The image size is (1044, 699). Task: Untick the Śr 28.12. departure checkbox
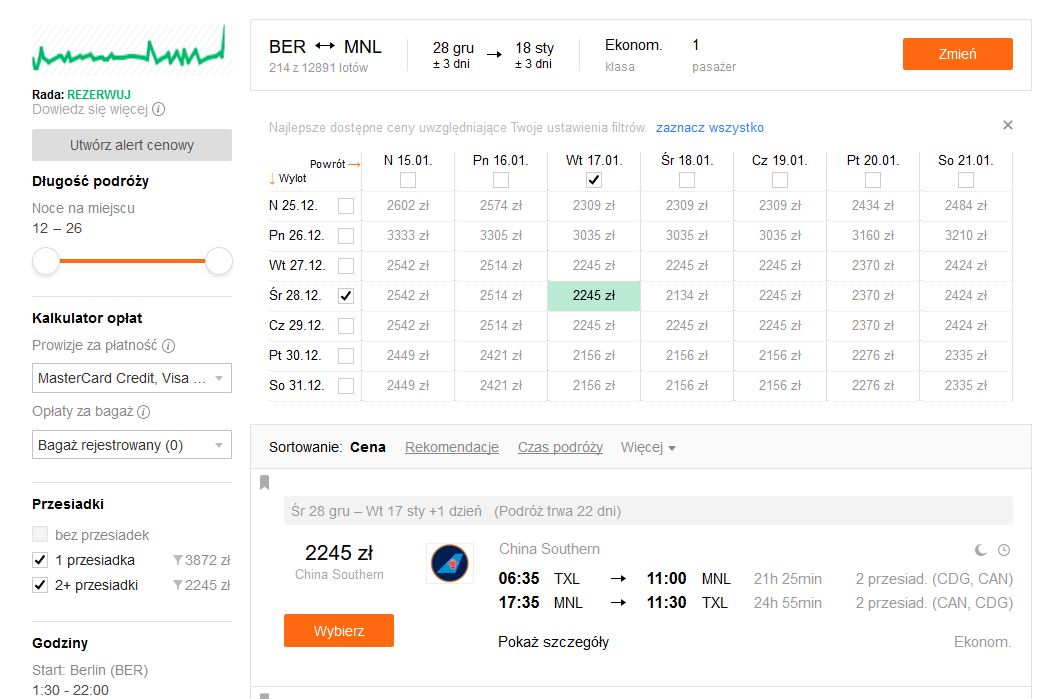346,296
